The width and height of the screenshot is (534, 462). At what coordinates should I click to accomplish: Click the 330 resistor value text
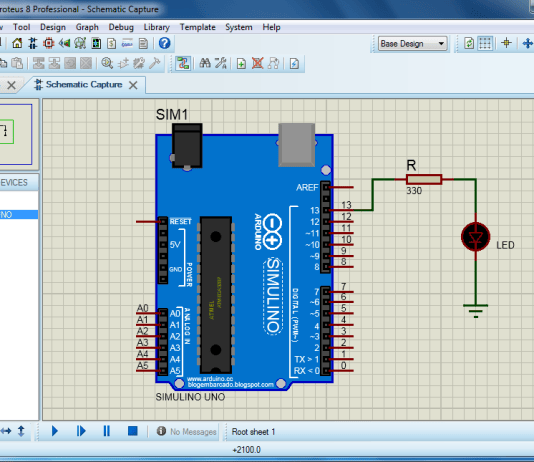[x=414, y=191]
